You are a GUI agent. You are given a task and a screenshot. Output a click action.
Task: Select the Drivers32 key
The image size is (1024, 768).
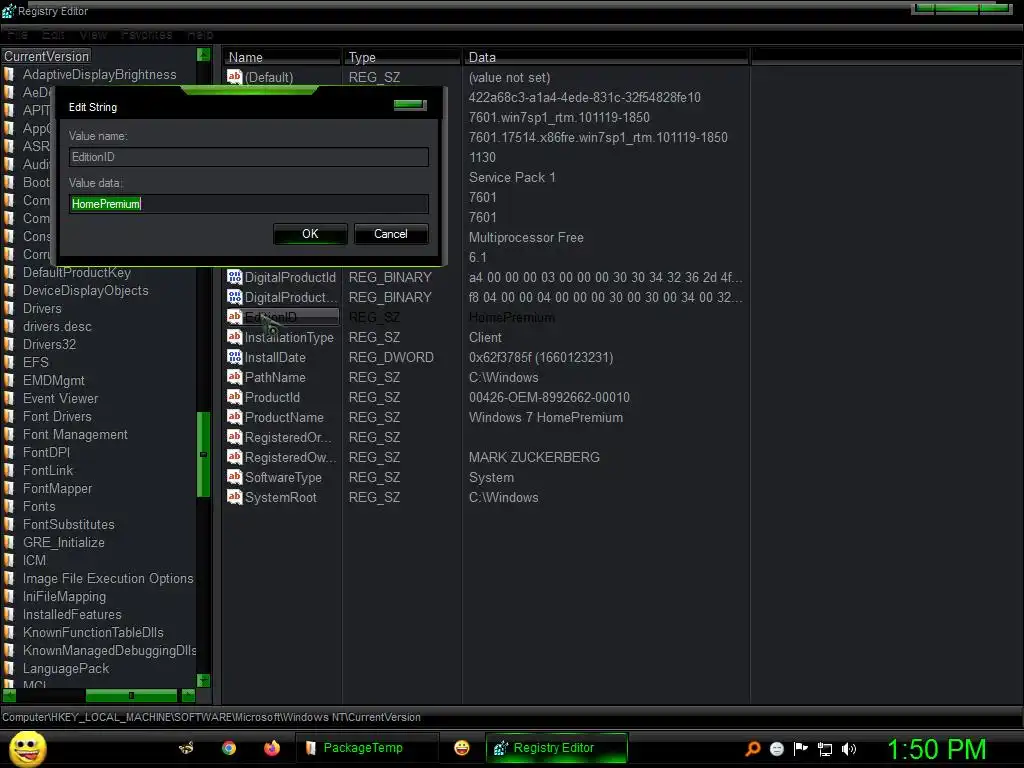click(50, 344)
